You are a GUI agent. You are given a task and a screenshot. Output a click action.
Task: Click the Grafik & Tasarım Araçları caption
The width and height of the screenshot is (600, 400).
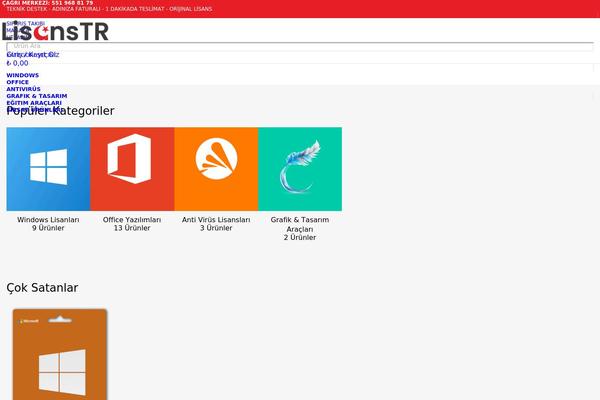(x=300, y=224)
